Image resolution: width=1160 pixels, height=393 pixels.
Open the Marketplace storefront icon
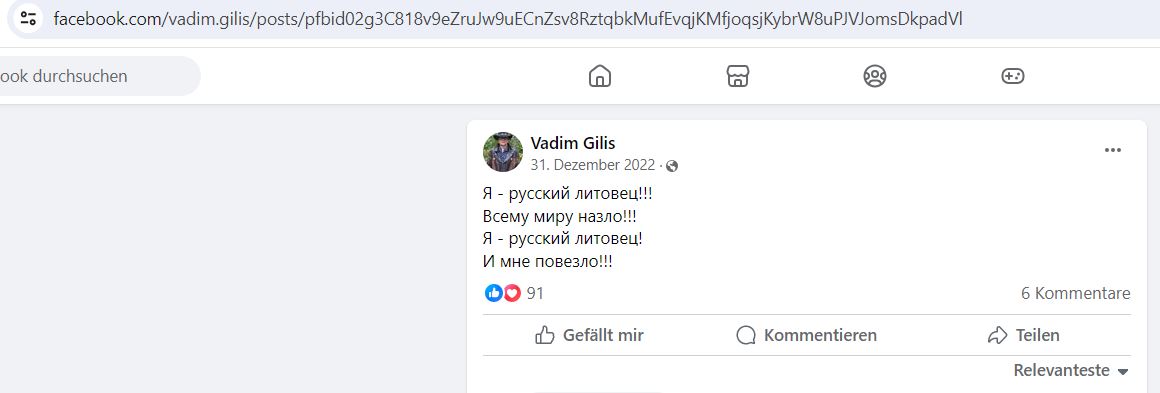pos(738,75)
